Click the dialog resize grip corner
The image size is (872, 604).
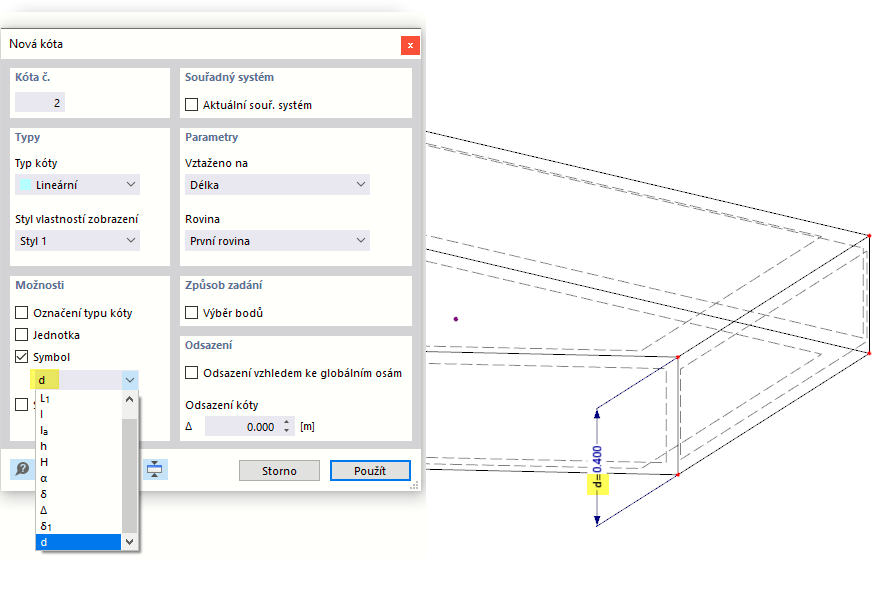(414, 486)
